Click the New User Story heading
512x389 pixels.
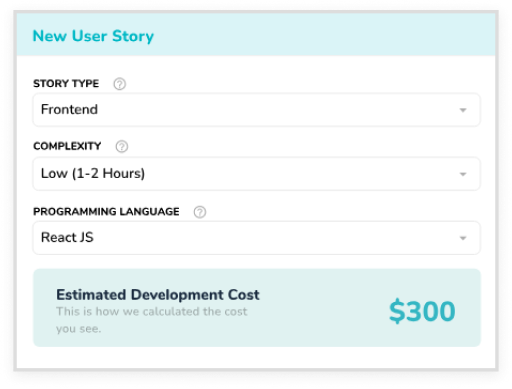(93, 36)
